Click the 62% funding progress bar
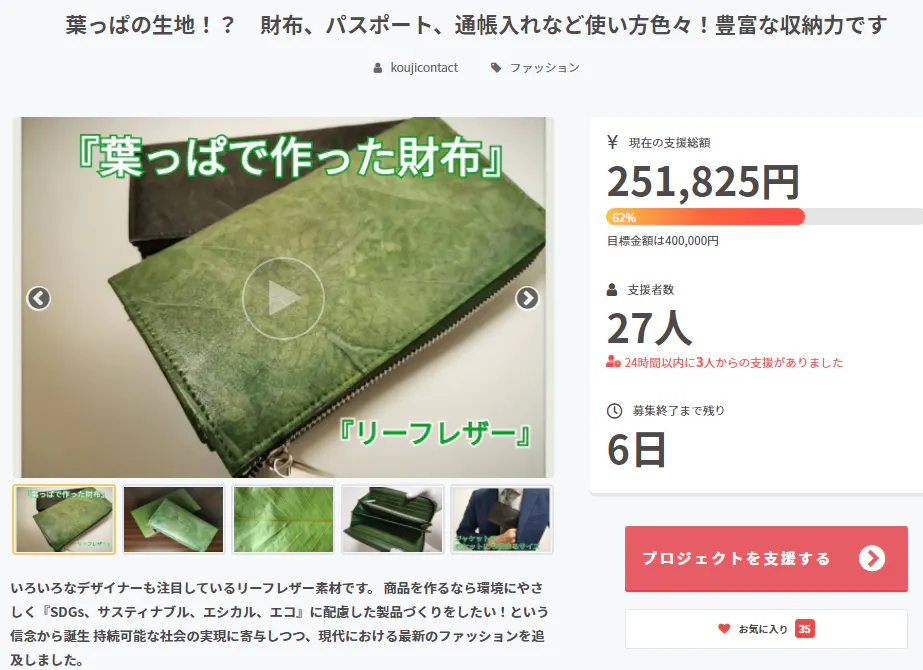Screen dimensions: 923x670 tap(765, 217)
